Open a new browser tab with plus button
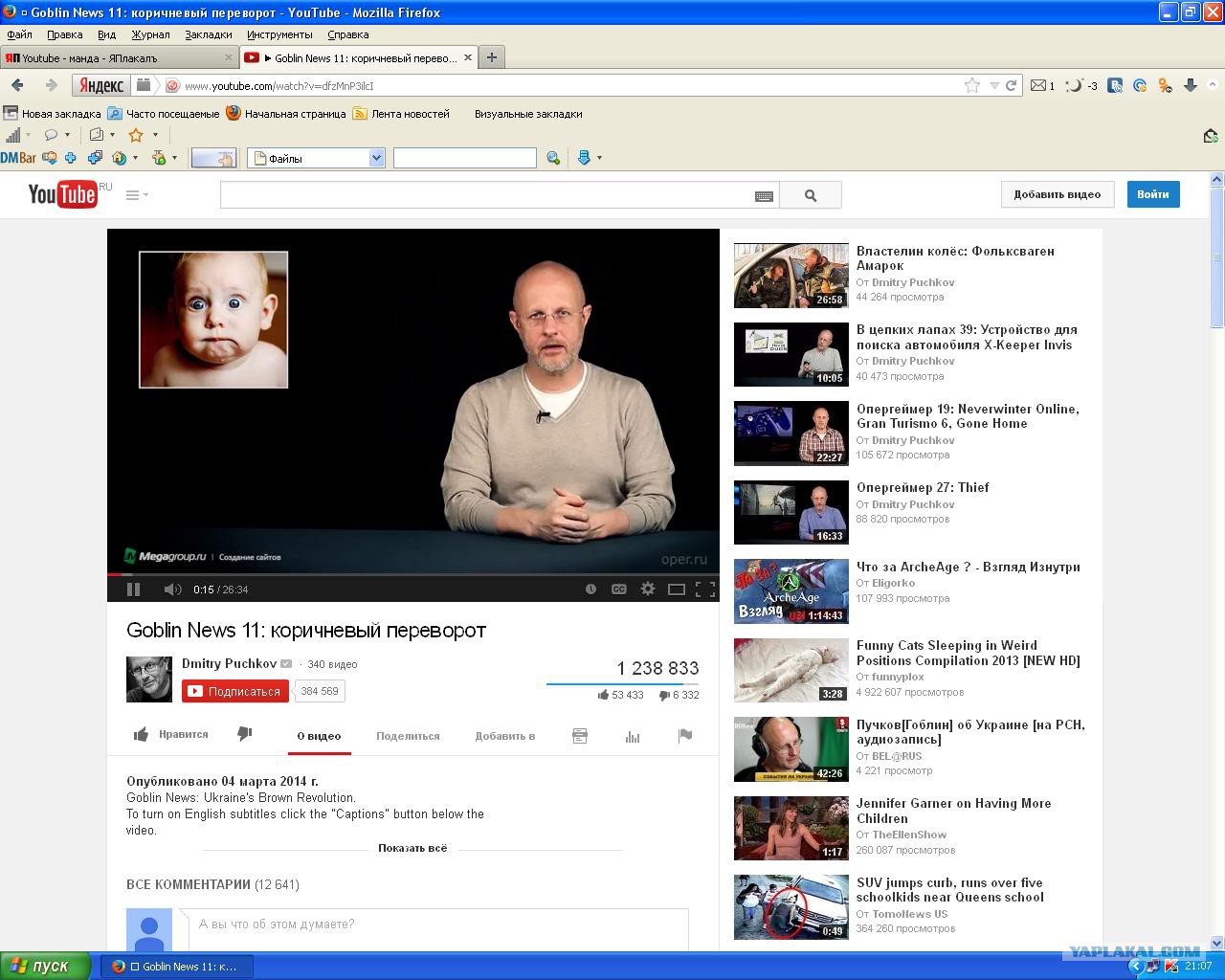 click(x=492, y=57)
